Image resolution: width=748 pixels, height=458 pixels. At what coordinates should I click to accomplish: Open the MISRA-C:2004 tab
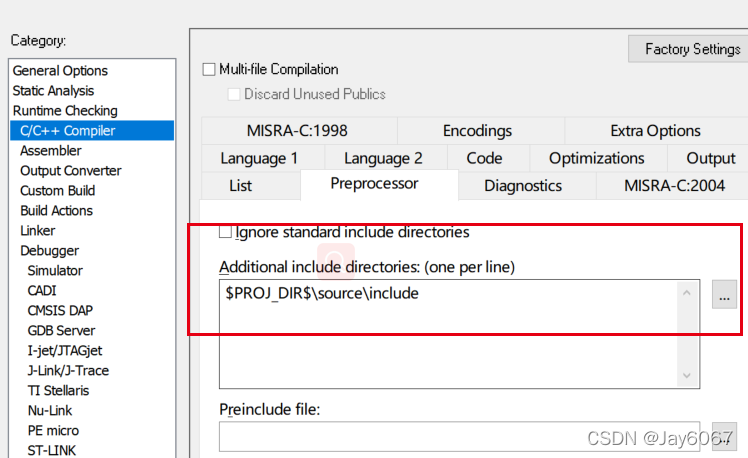click(672, 186)
